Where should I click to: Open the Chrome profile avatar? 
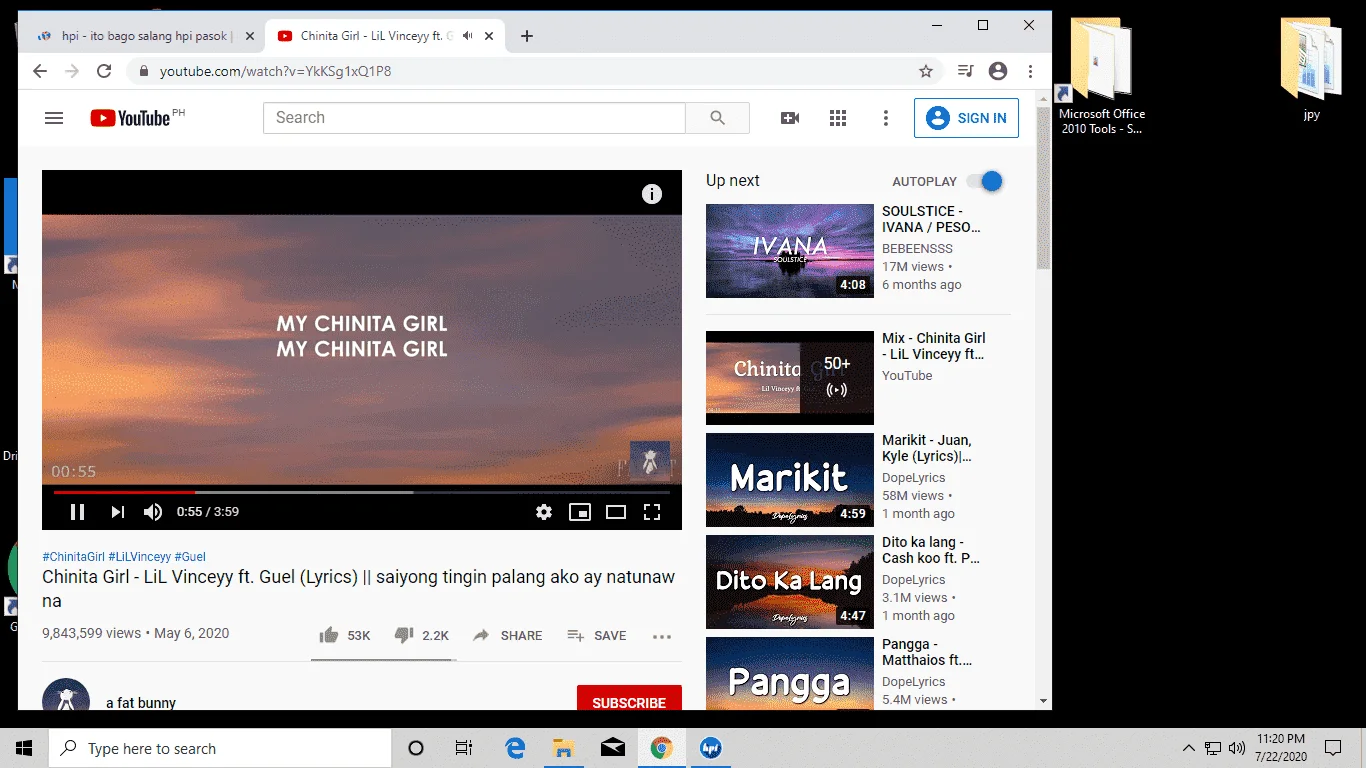tap(998, 71)
